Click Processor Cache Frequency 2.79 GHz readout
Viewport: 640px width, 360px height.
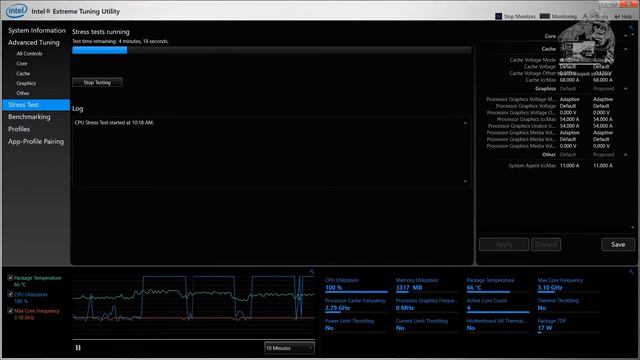coord(356,305)
